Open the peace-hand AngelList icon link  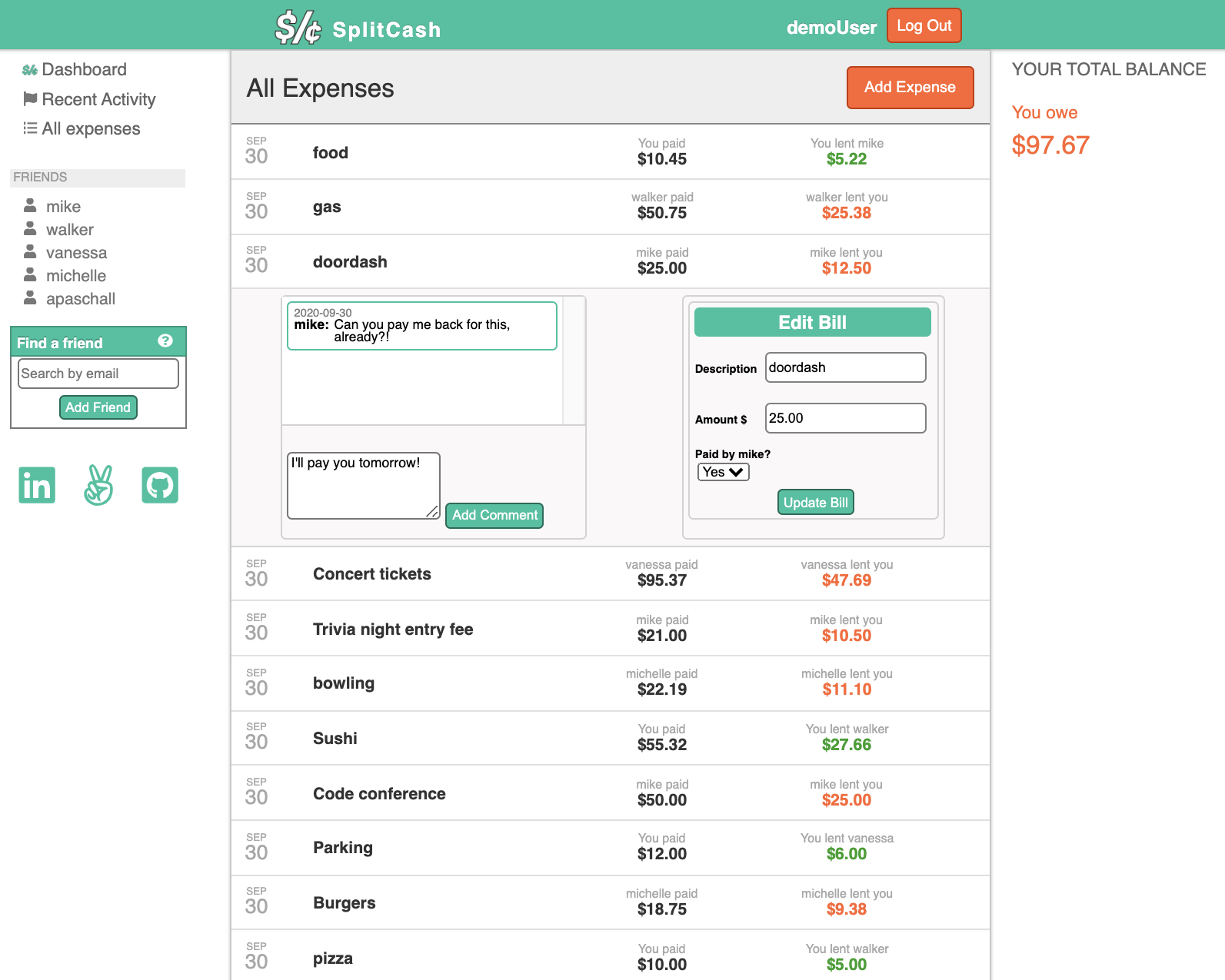point(98,485)
